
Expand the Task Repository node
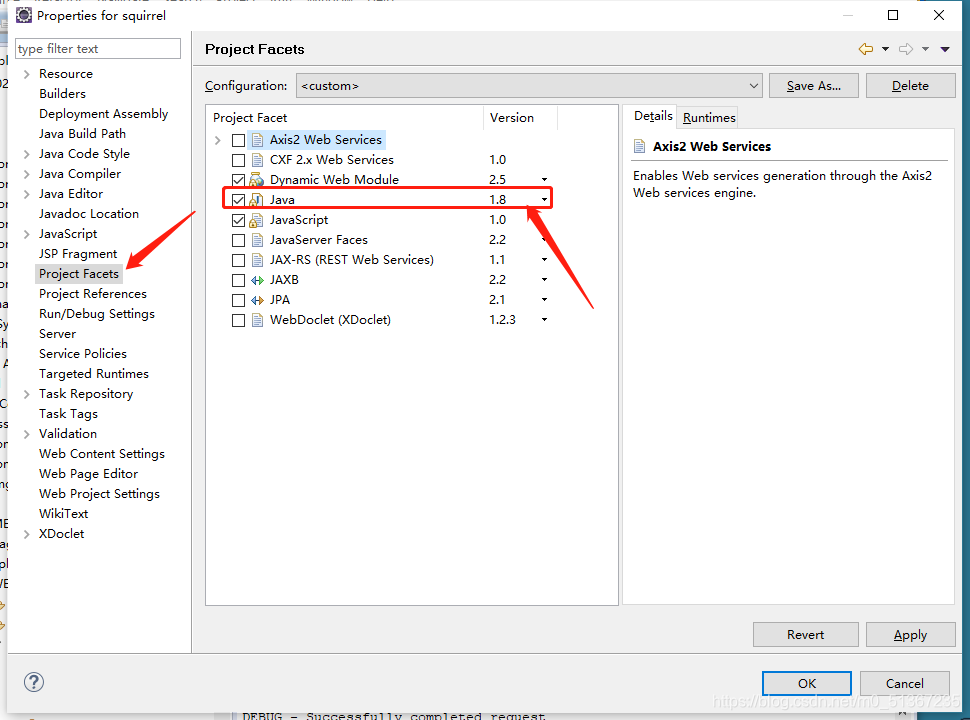(27, 394)
